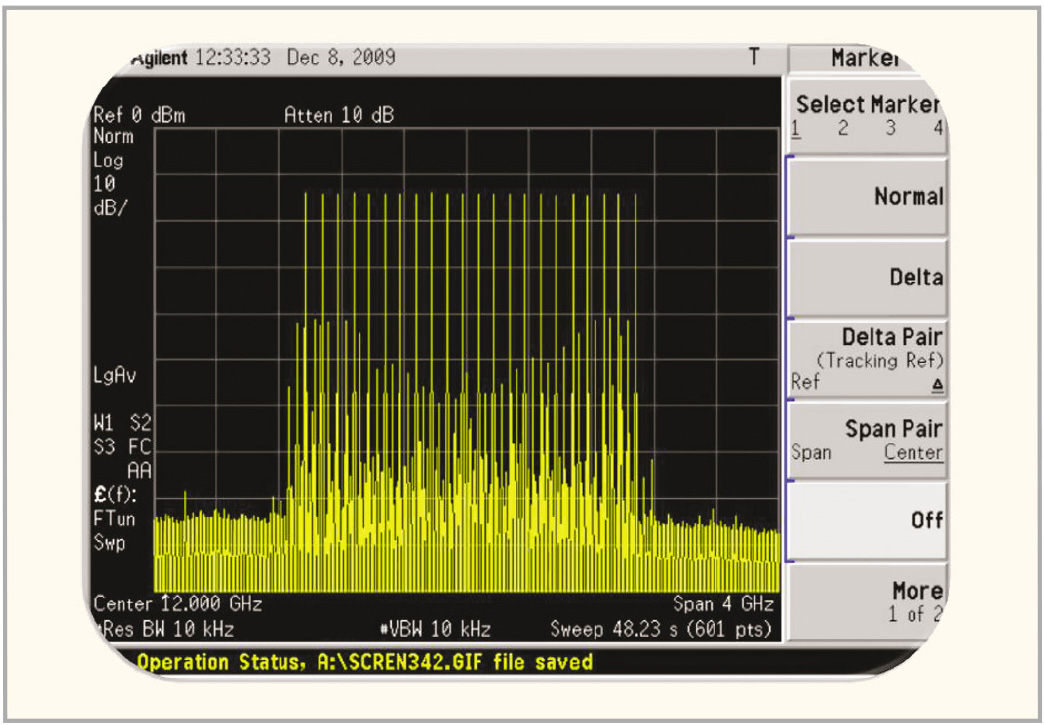Viewport: 1044px width, 725px height.
Task: Click the VBW 10 kHz readout
Action: tap(435, 629)
